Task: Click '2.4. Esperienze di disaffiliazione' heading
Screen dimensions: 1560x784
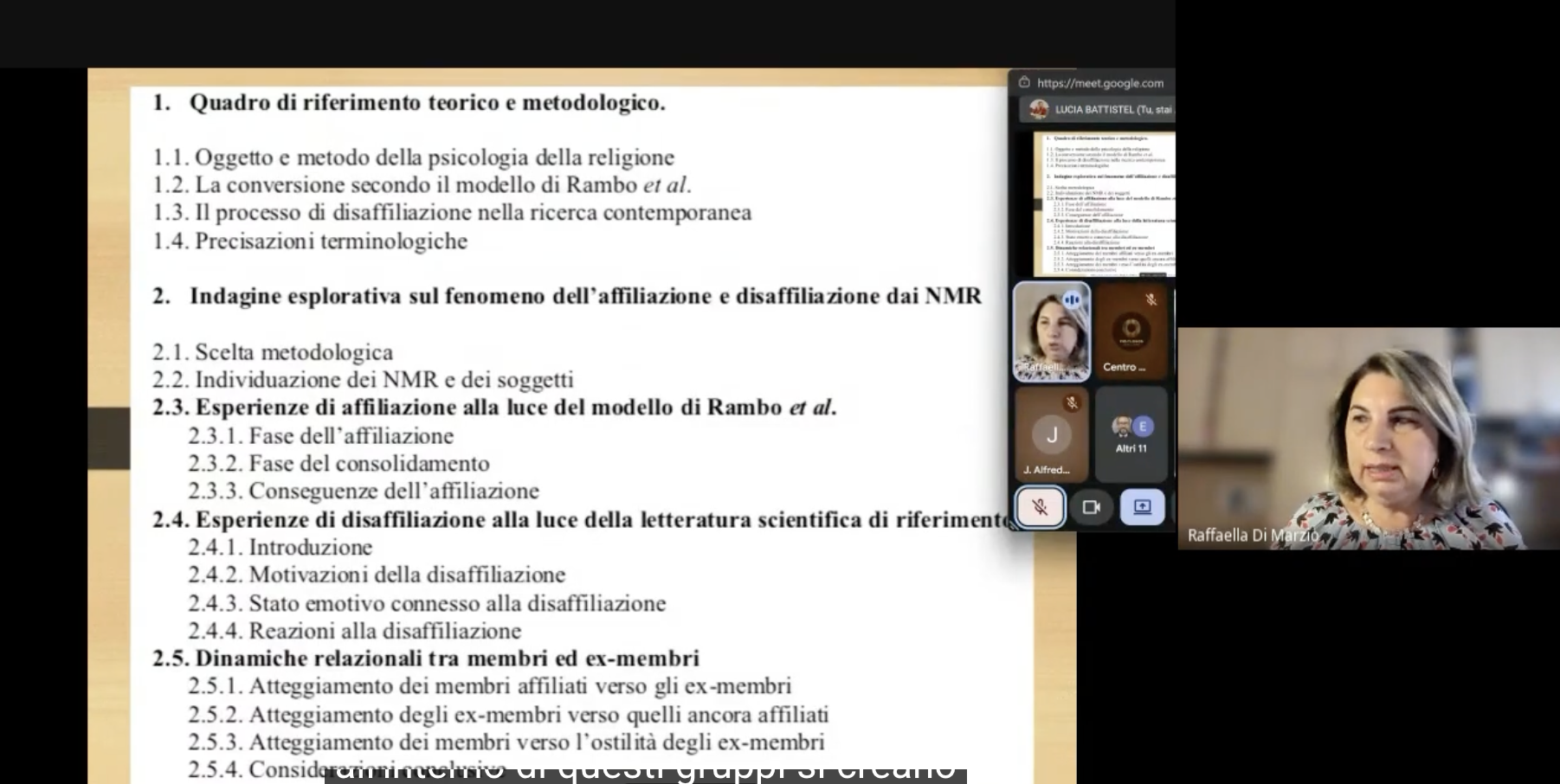Action: coord(581,520)
